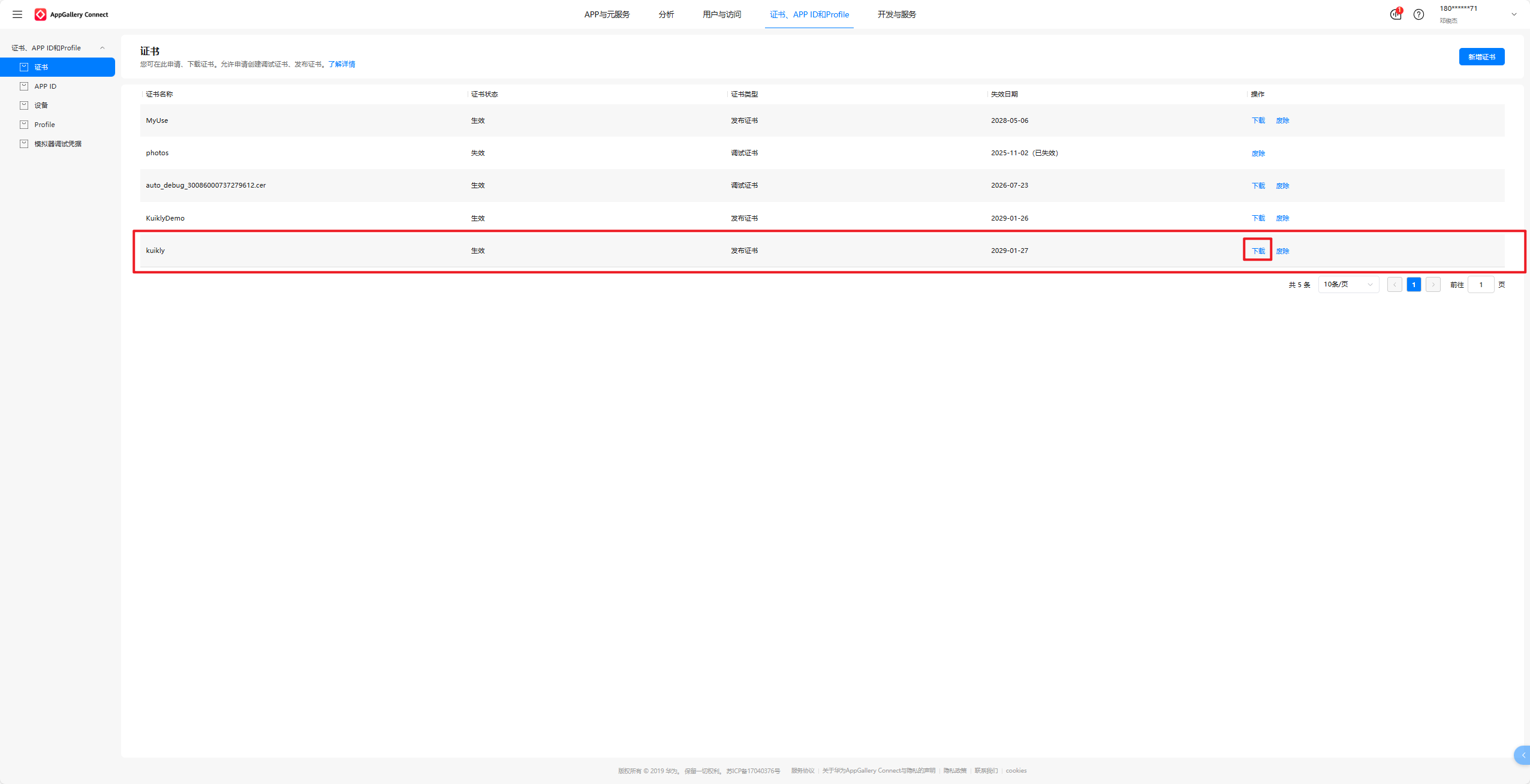Click the help question mark icon

coord(1418,14)
